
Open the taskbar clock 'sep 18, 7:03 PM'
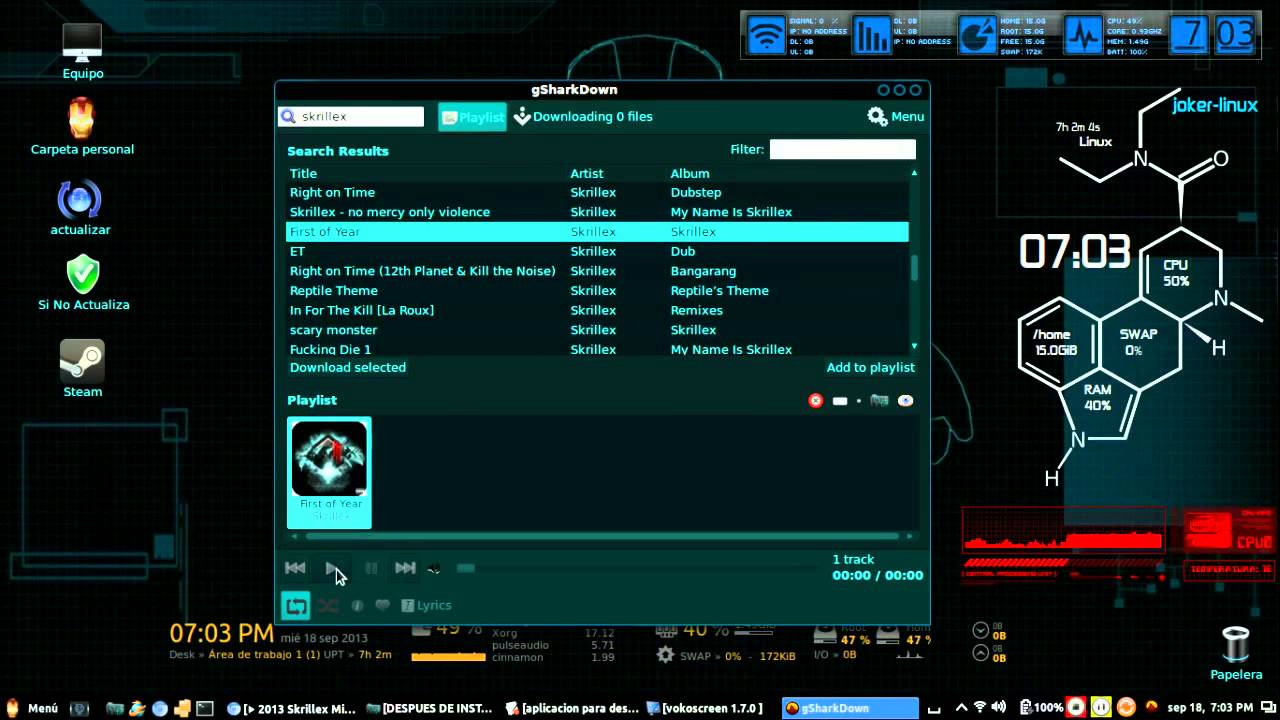1209,707
